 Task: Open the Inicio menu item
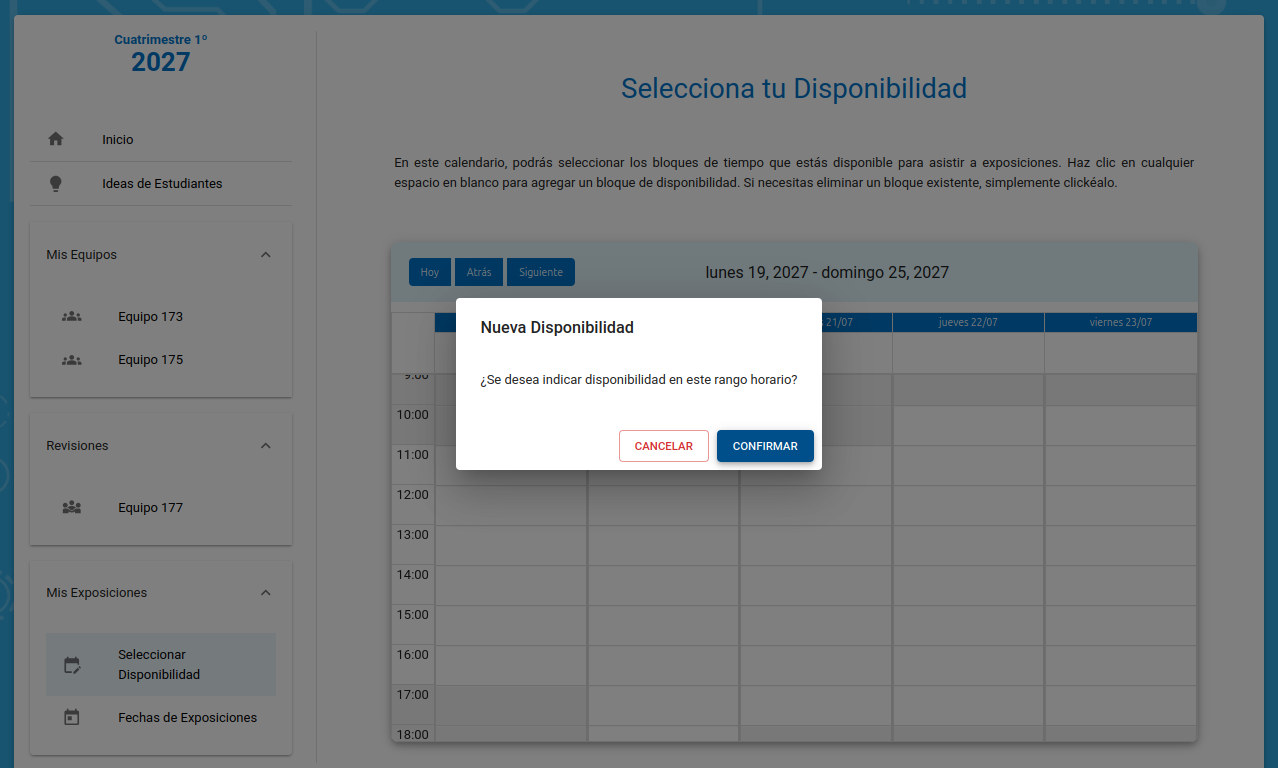117,140
